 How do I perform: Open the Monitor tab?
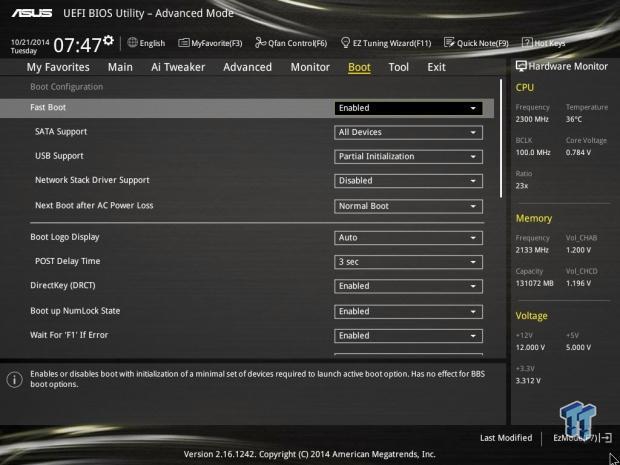click(x=310, y=67)
